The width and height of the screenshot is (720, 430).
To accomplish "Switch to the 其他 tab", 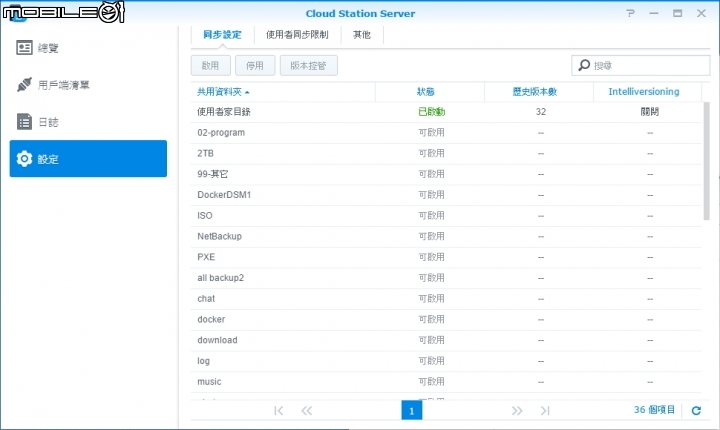I will (x=362, y=34).
